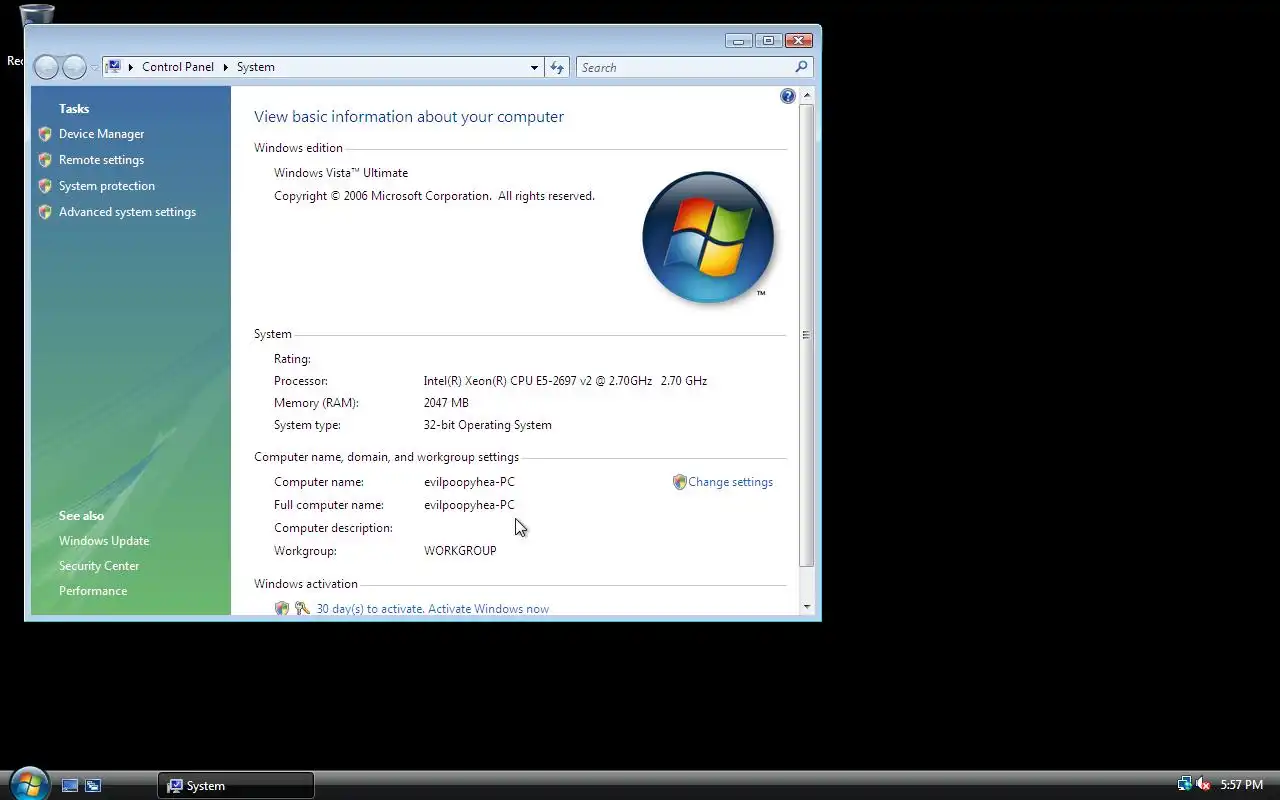Open System protection link
Image resolution: width=1280 pixels, height=800 pixels.
tap(106, 186)
